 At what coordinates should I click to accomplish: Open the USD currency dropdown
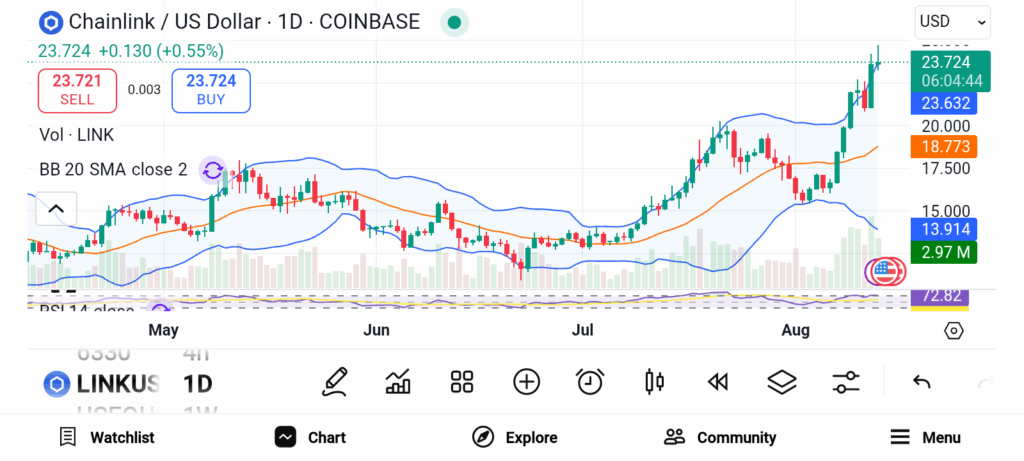pos(952,21)
